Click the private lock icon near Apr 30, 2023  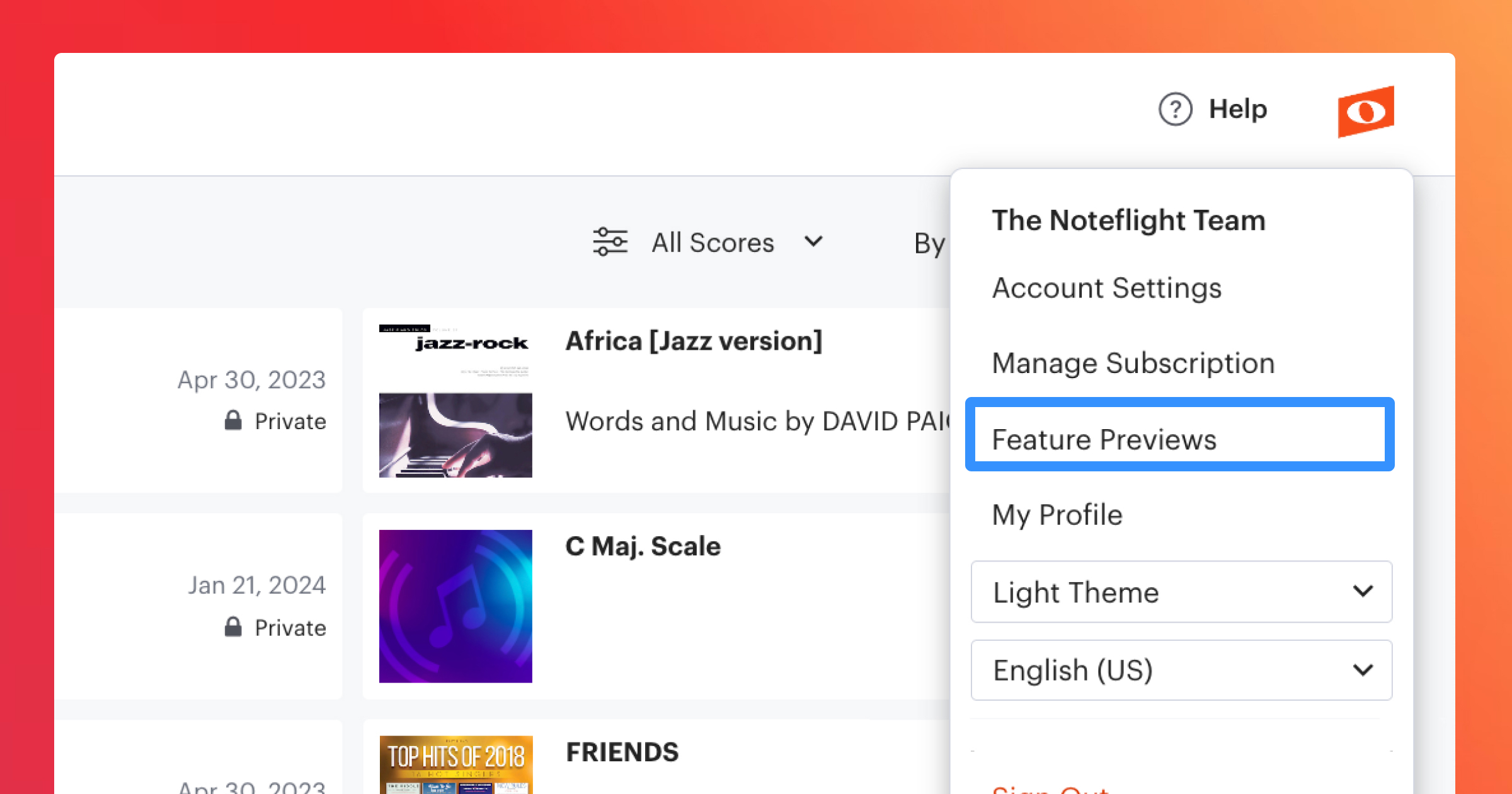(x=233, y=420)
